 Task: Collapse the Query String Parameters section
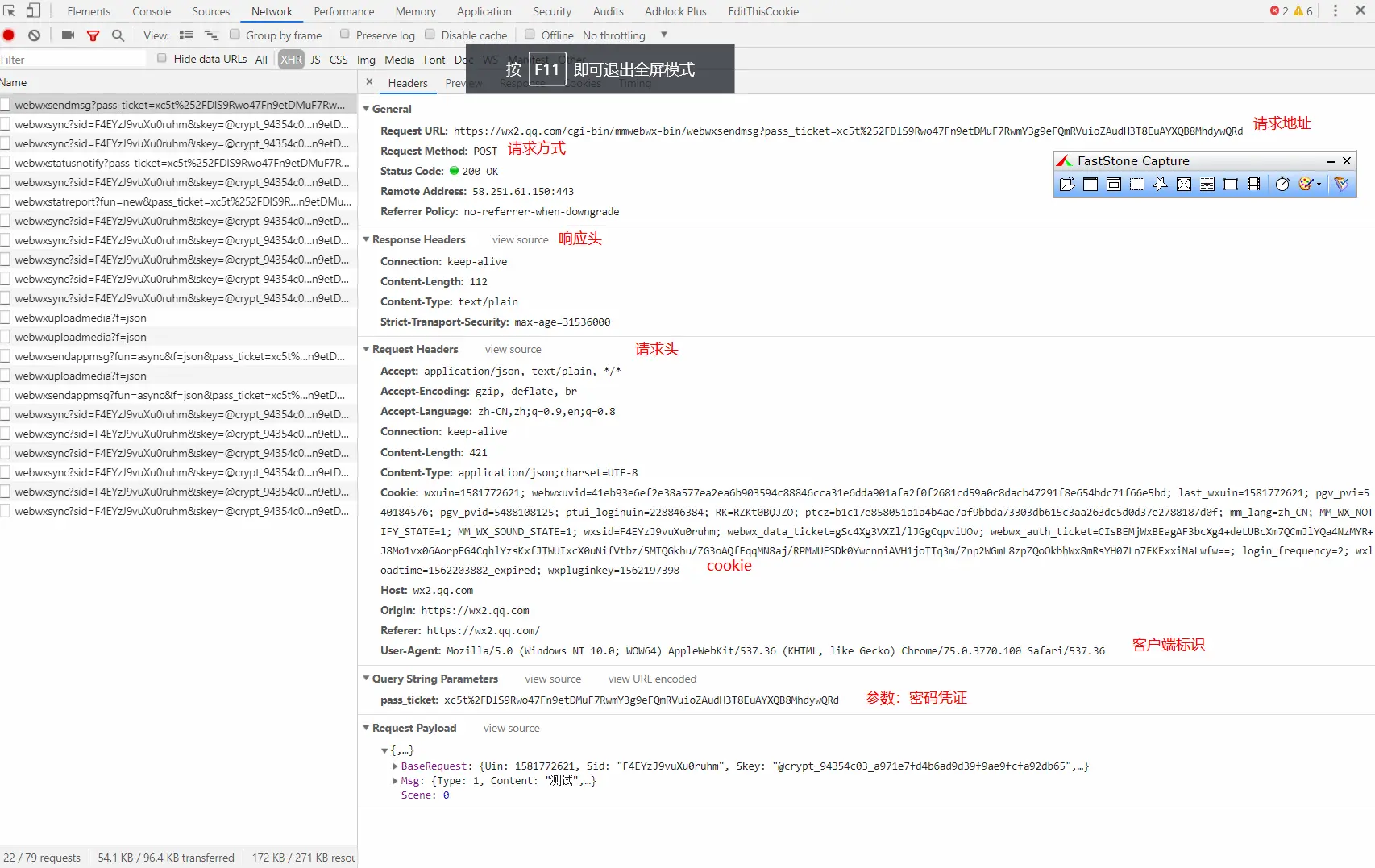click(x=367, y=679)
